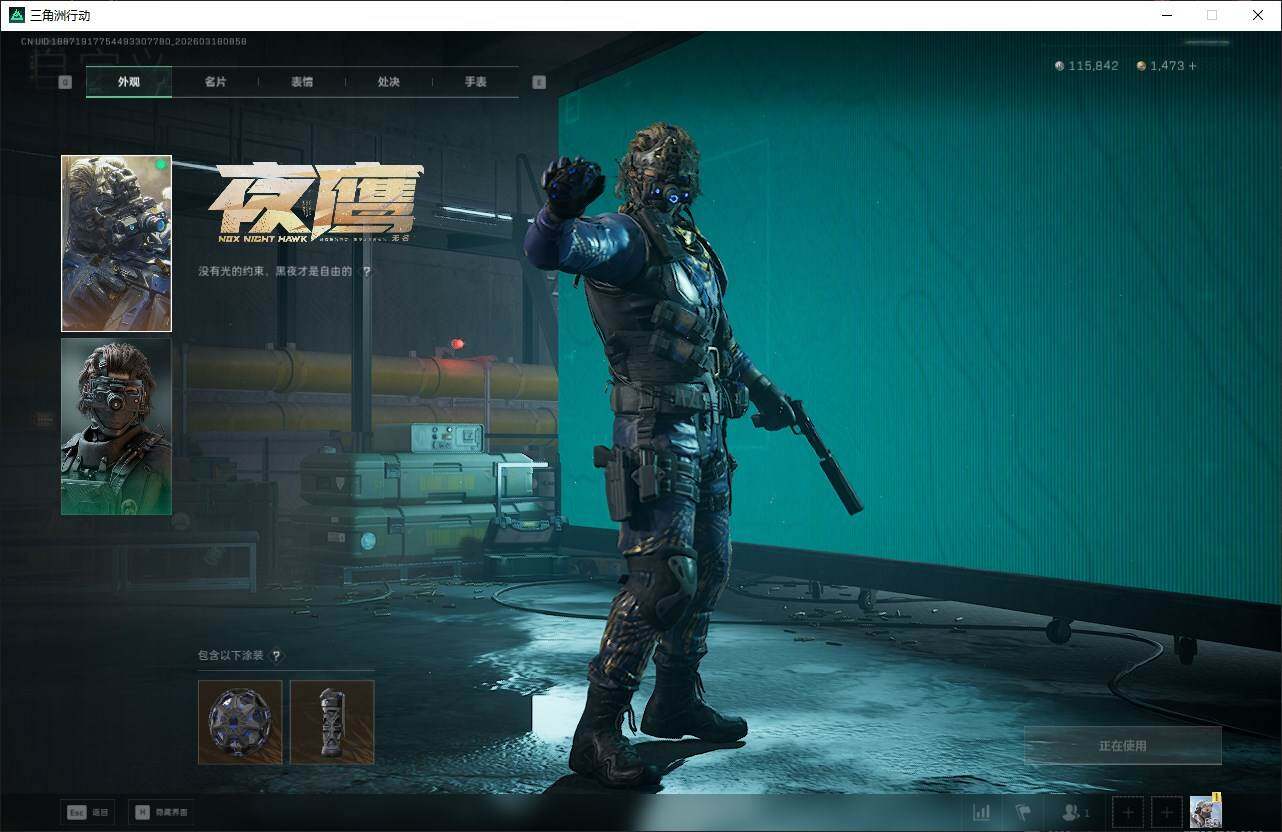
Task: Open the 名片 tab
Action: point(215,82)
